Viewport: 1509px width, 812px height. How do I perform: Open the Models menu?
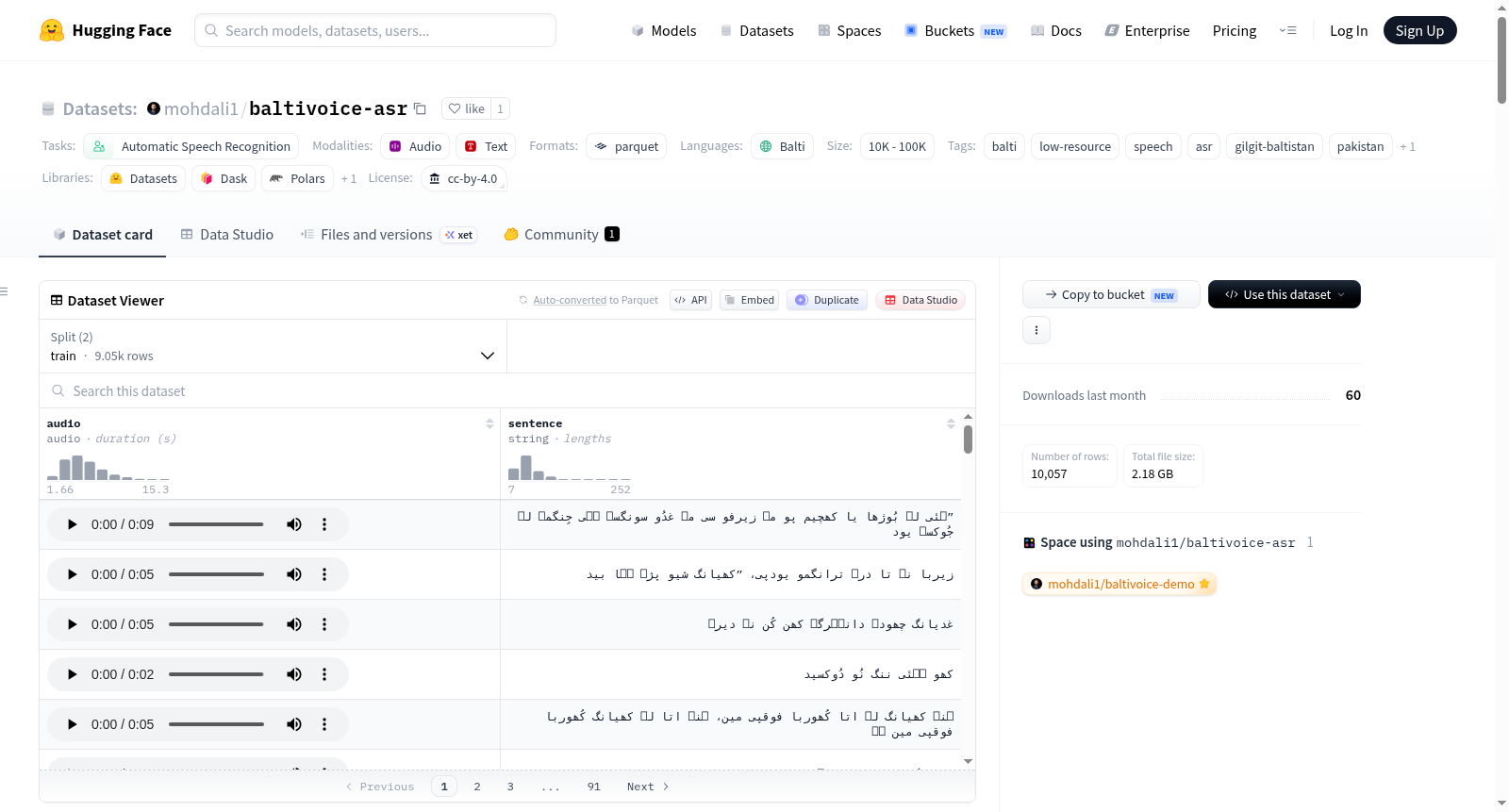coord(664,30)
